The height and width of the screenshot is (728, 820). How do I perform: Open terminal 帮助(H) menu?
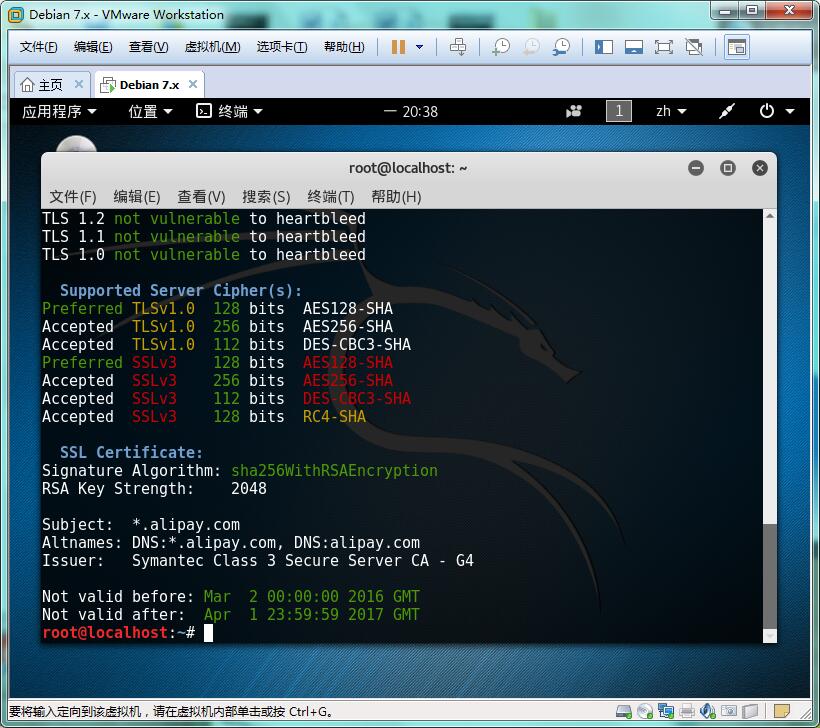[396, 197]
